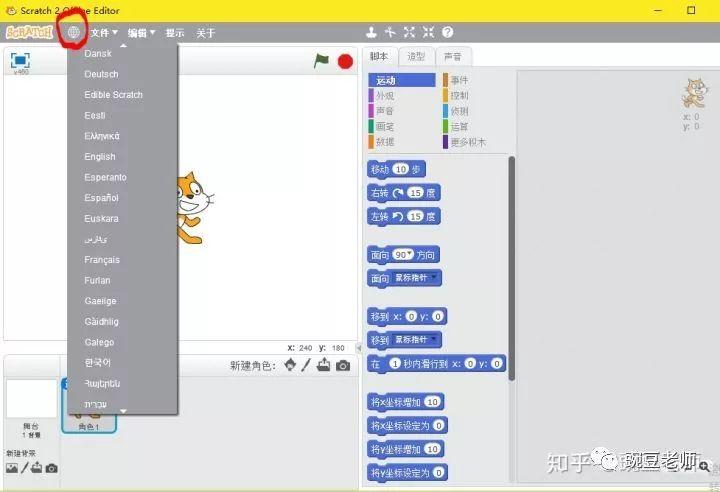
Task: Click the 提示 menu item
Action: pos(175,33)
